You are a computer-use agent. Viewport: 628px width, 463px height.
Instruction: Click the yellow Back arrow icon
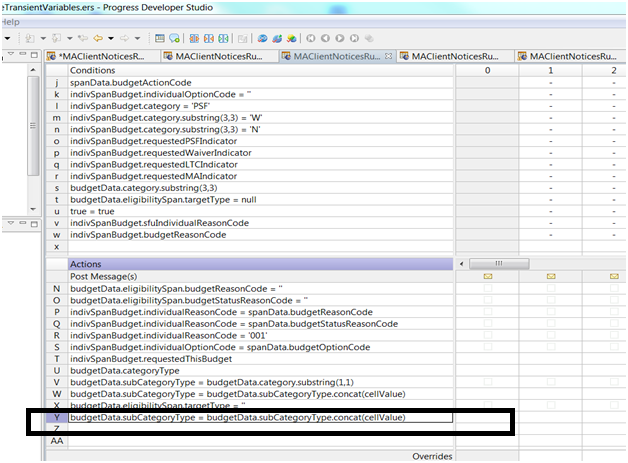click(98, 38)
